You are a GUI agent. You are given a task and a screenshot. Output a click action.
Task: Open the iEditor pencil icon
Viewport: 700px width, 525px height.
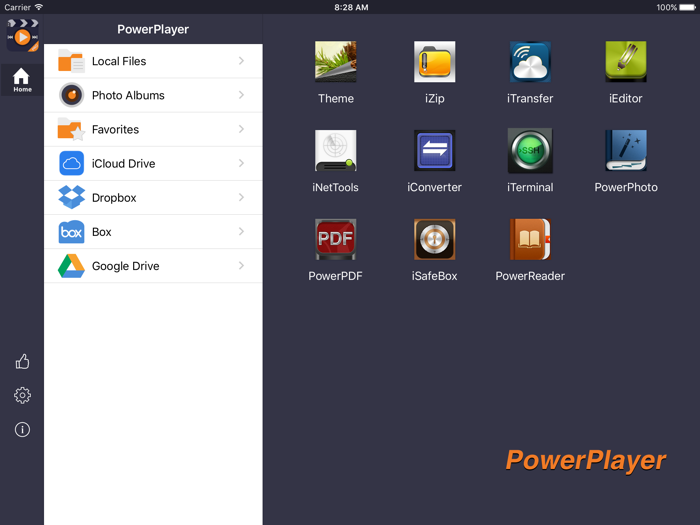tap(625, 62)
